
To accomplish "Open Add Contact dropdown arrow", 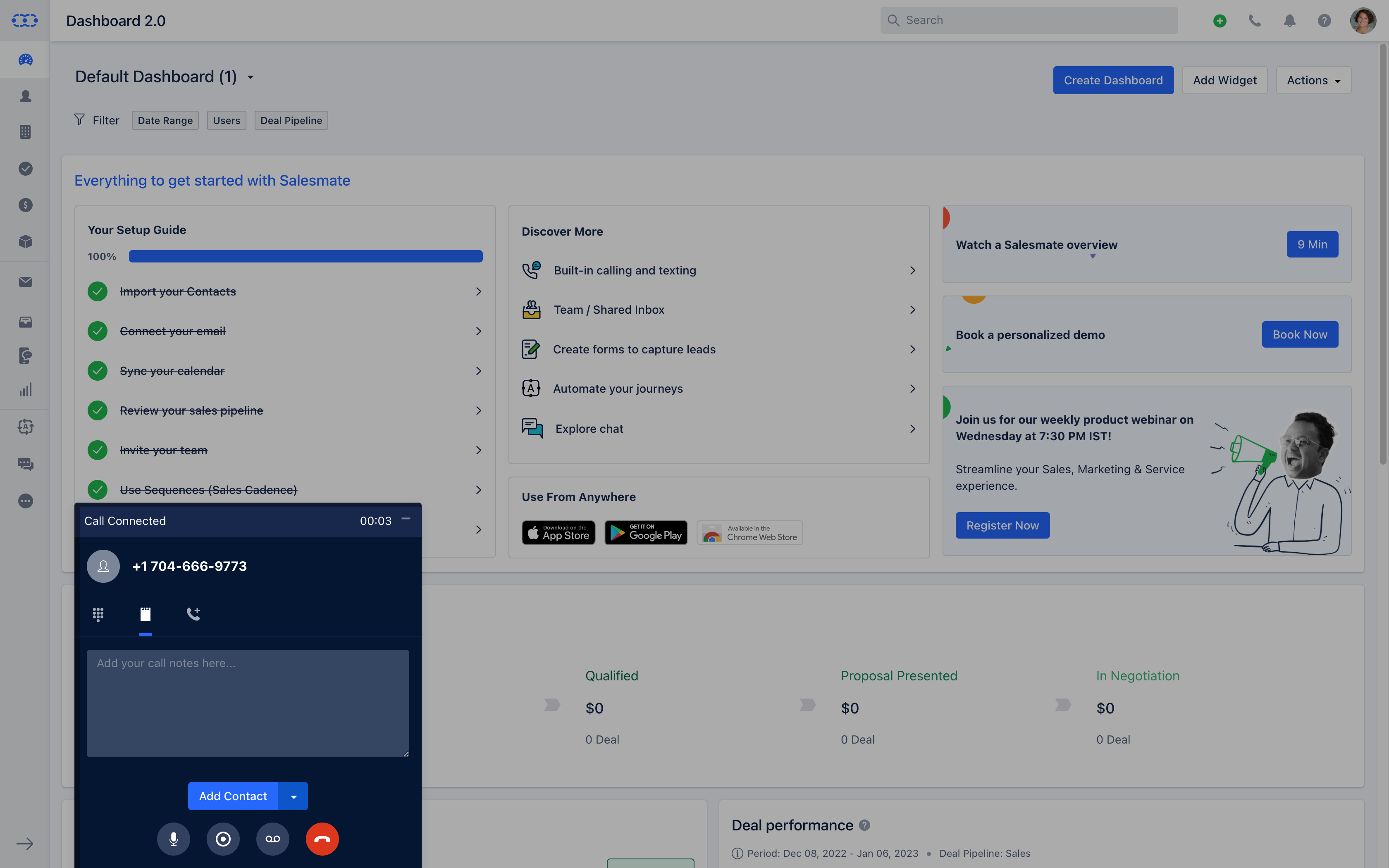I will (x=293, y=796).
